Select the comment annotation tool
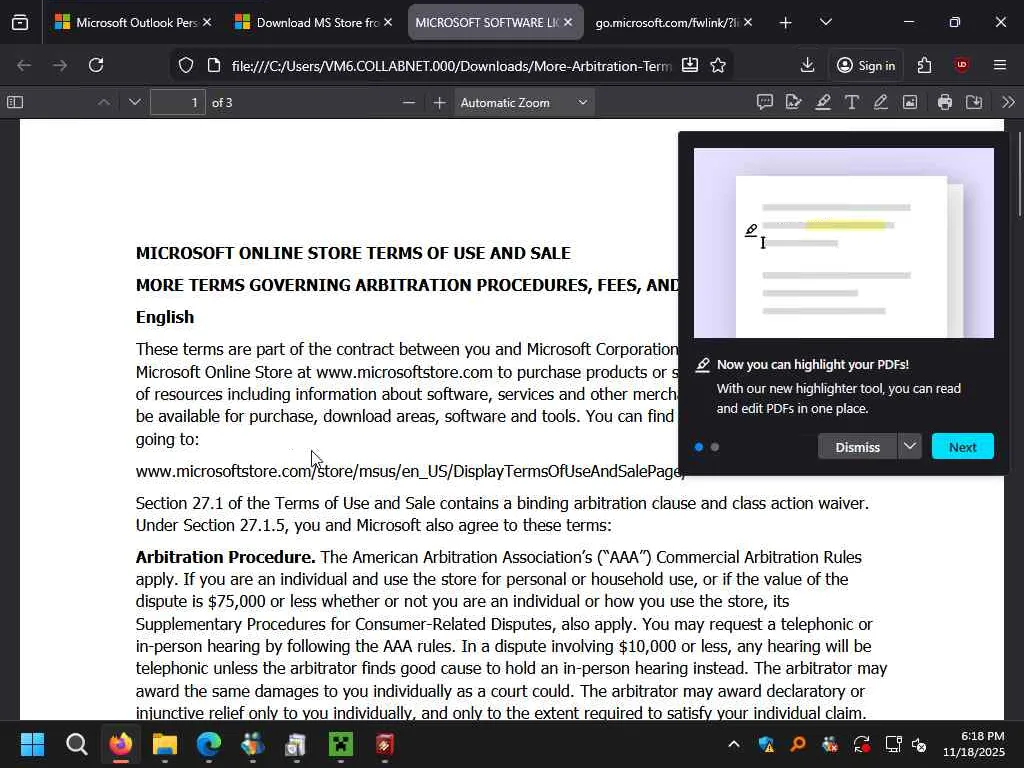 (x=765, y=103)
